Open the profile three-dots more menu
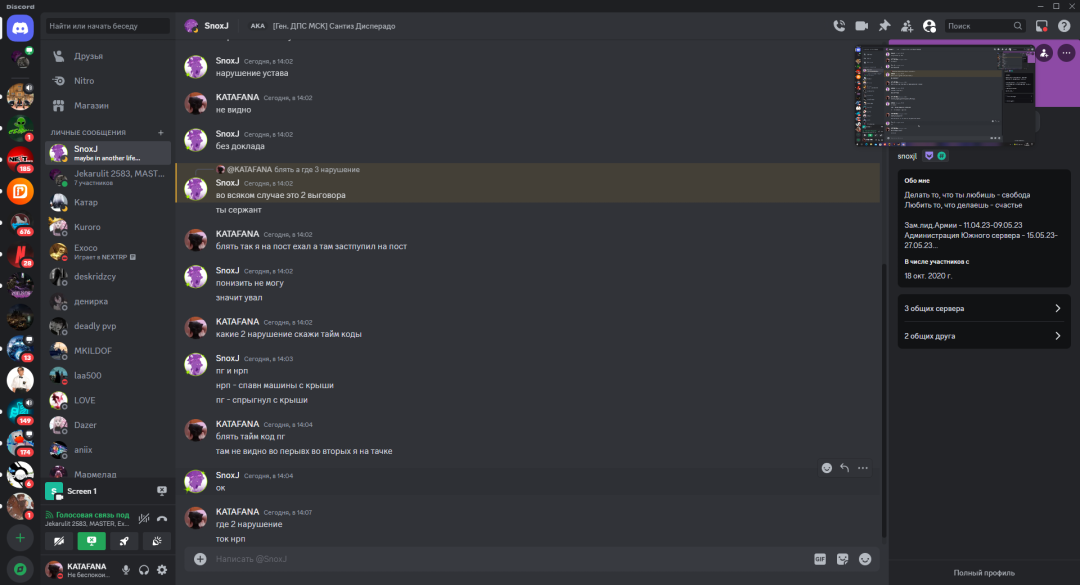Image resolution: width=1080 pixels, height=585 pixels. 1066,53
